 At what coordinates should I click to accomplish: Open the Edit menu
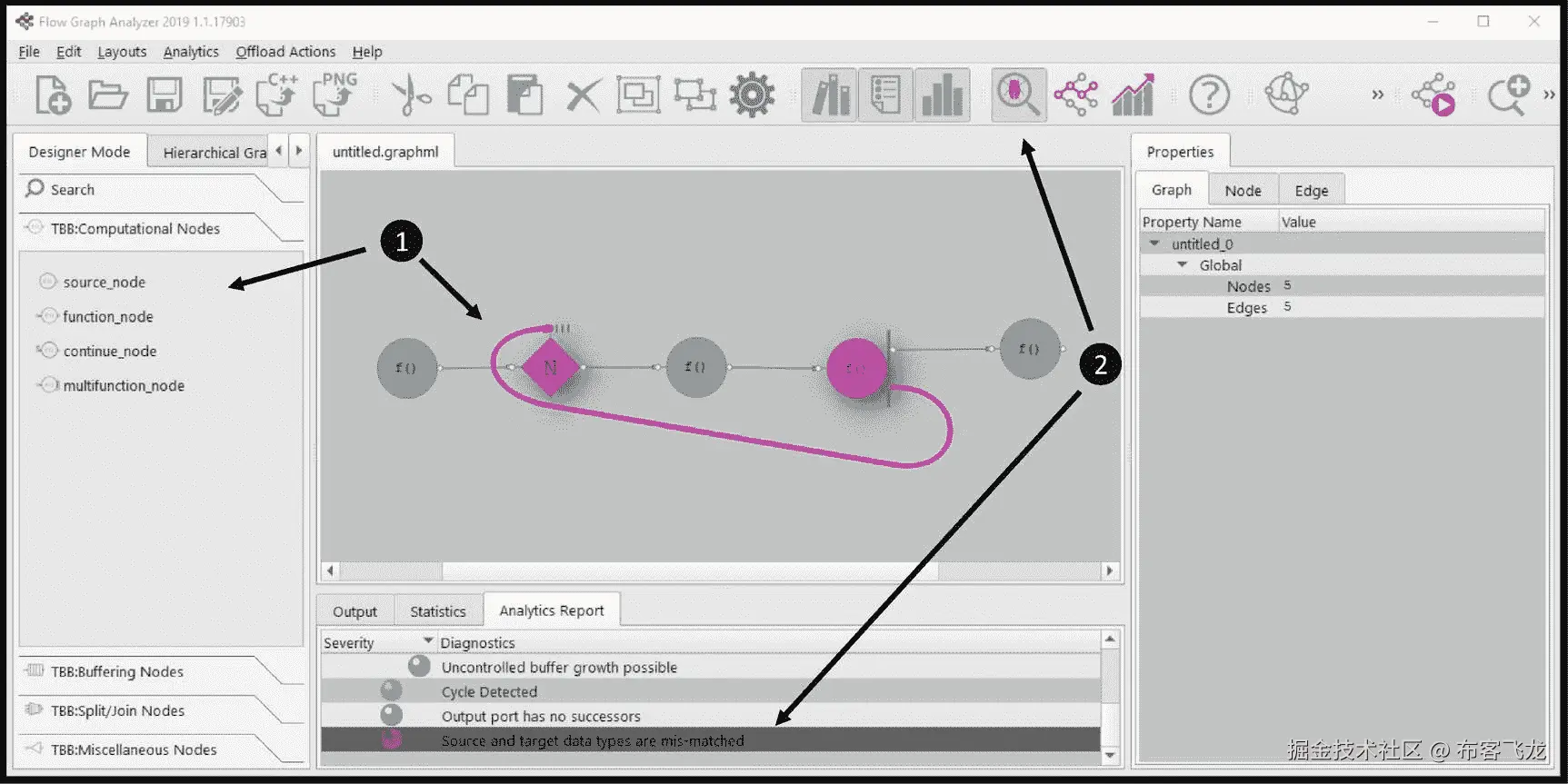(68, 52)
